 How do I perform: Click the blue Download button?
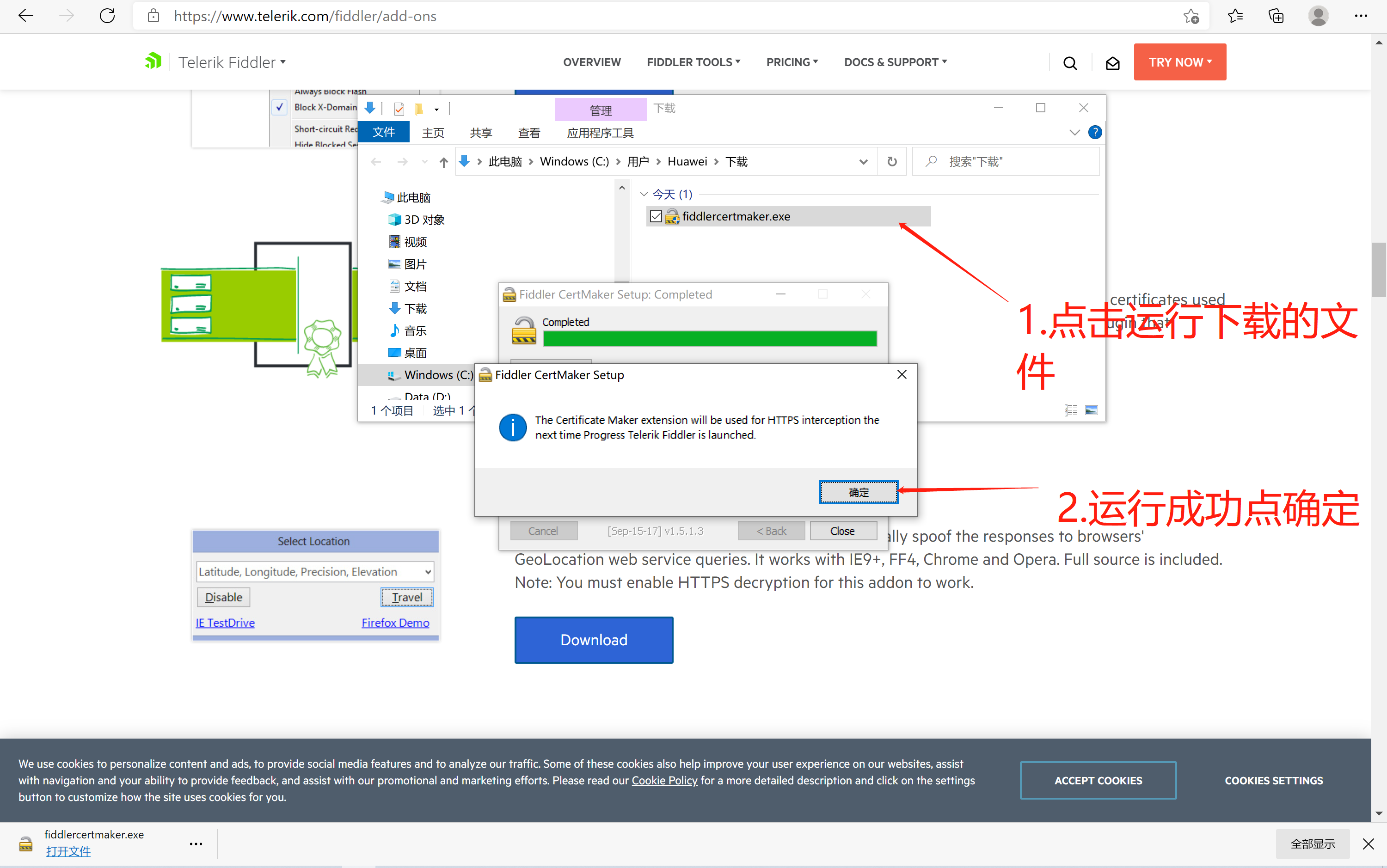click(x=594, y=640)
